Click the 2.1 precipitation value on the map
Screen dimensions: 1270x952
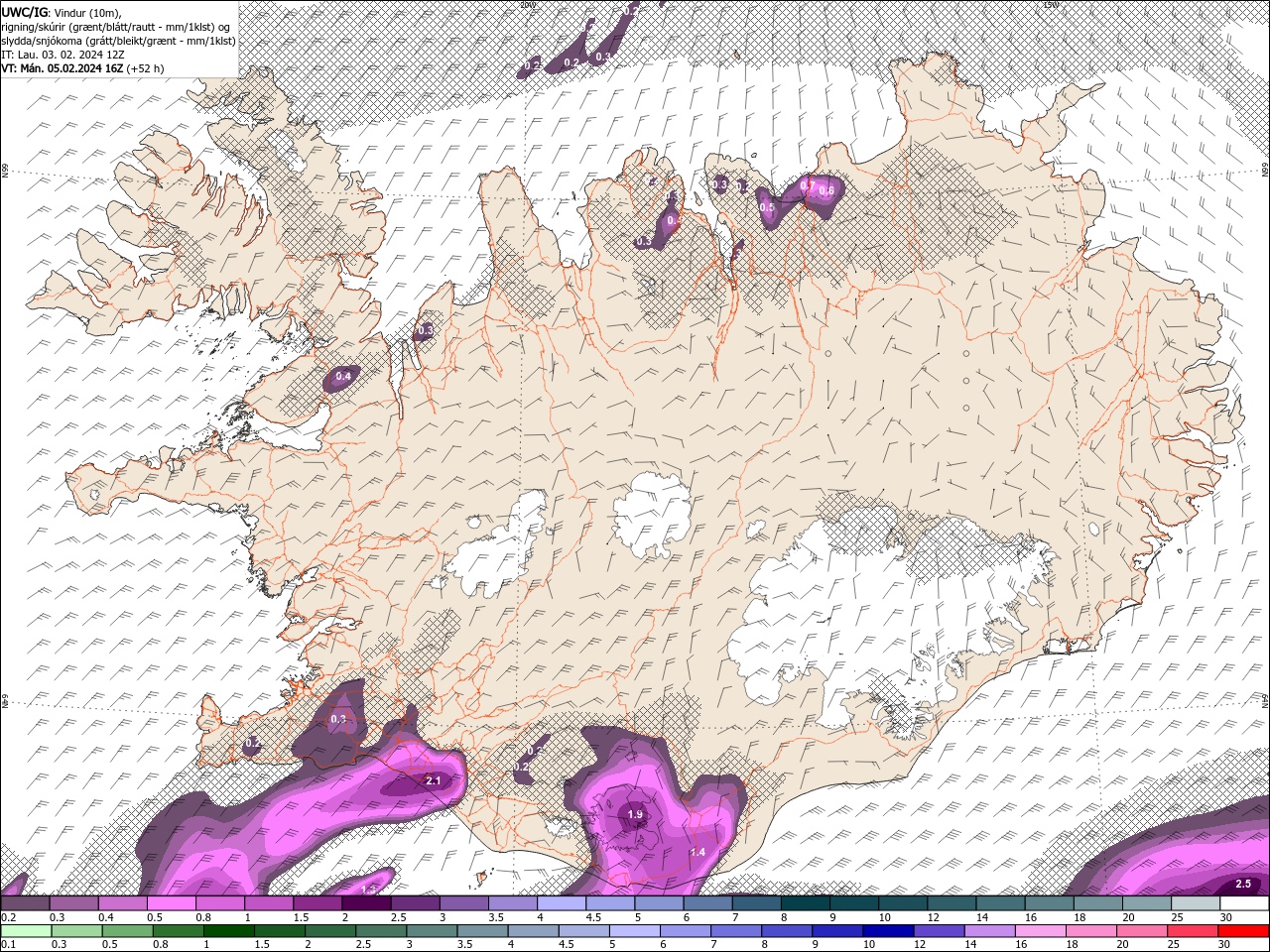tap(433, 780)
